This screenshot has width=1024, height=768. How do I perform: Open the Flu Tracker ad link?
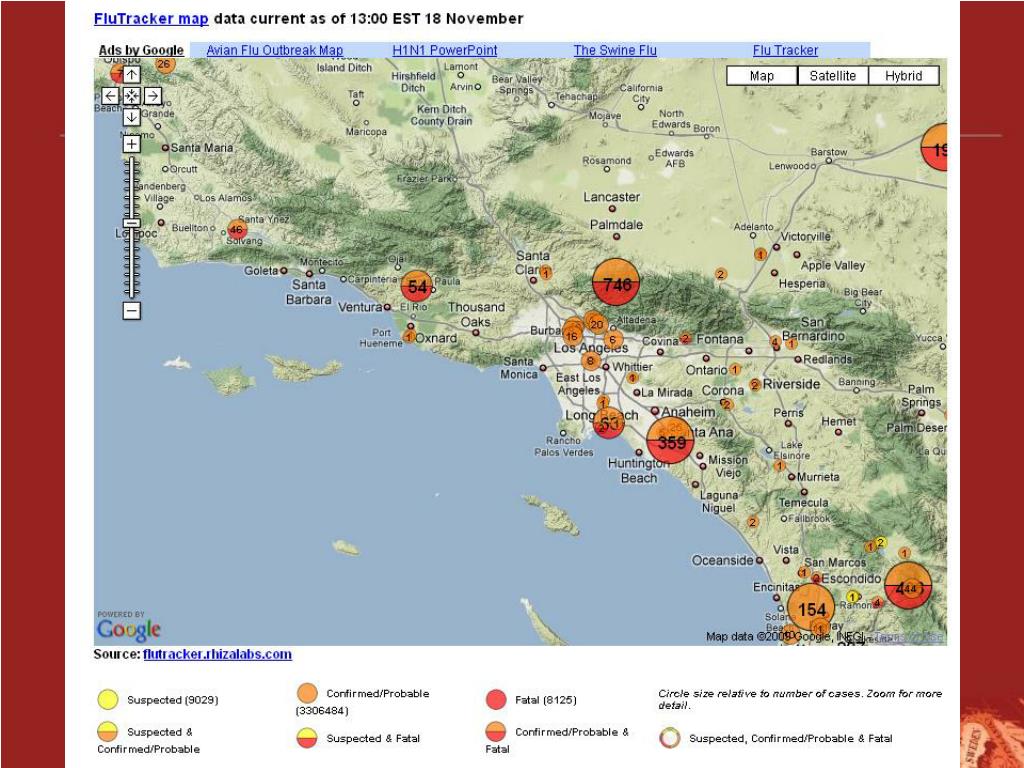pos(785,50)
